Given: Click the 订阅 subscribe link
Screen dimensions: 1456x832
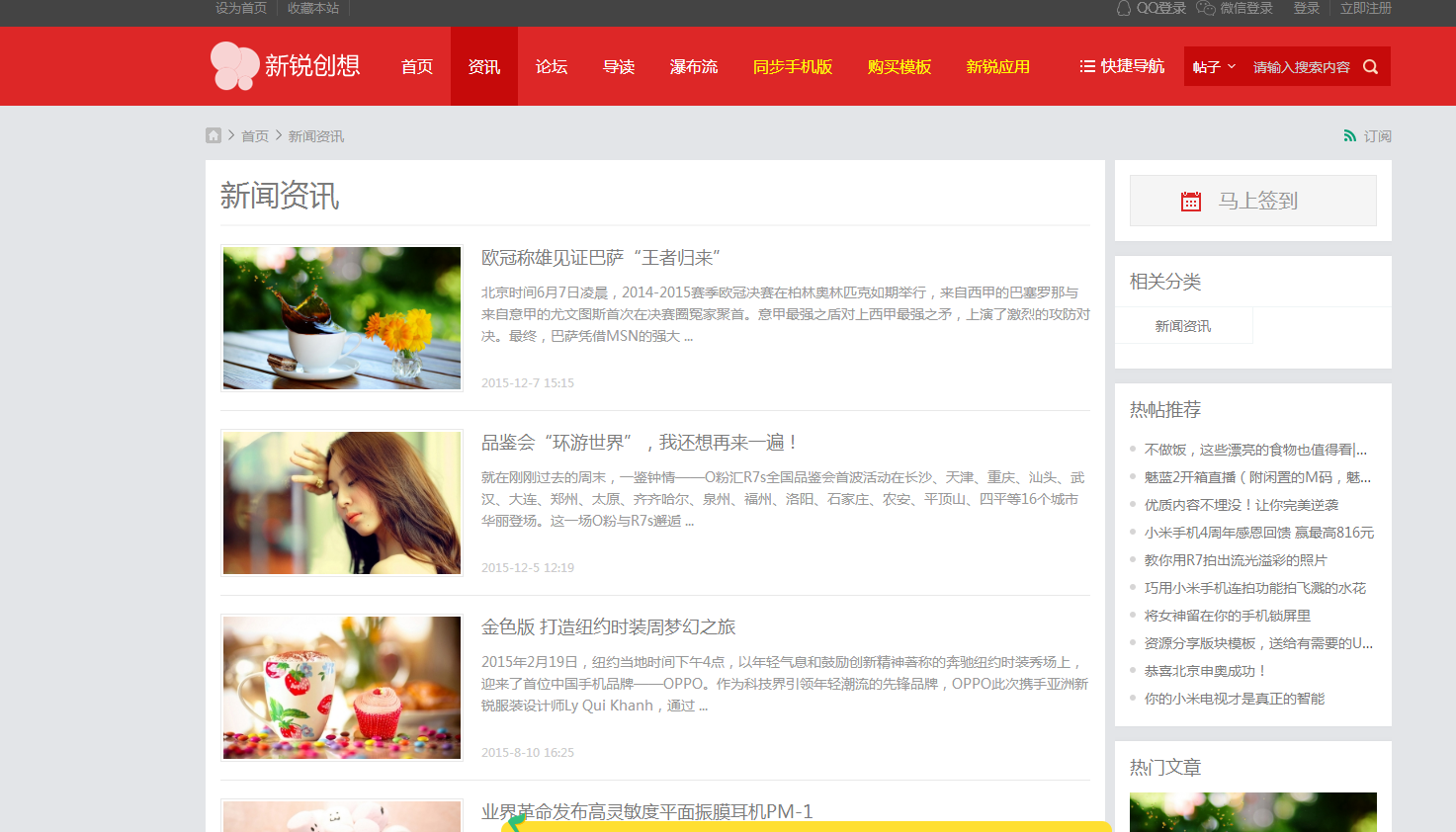Looking at the screenshot, I should click(1378, 136).
